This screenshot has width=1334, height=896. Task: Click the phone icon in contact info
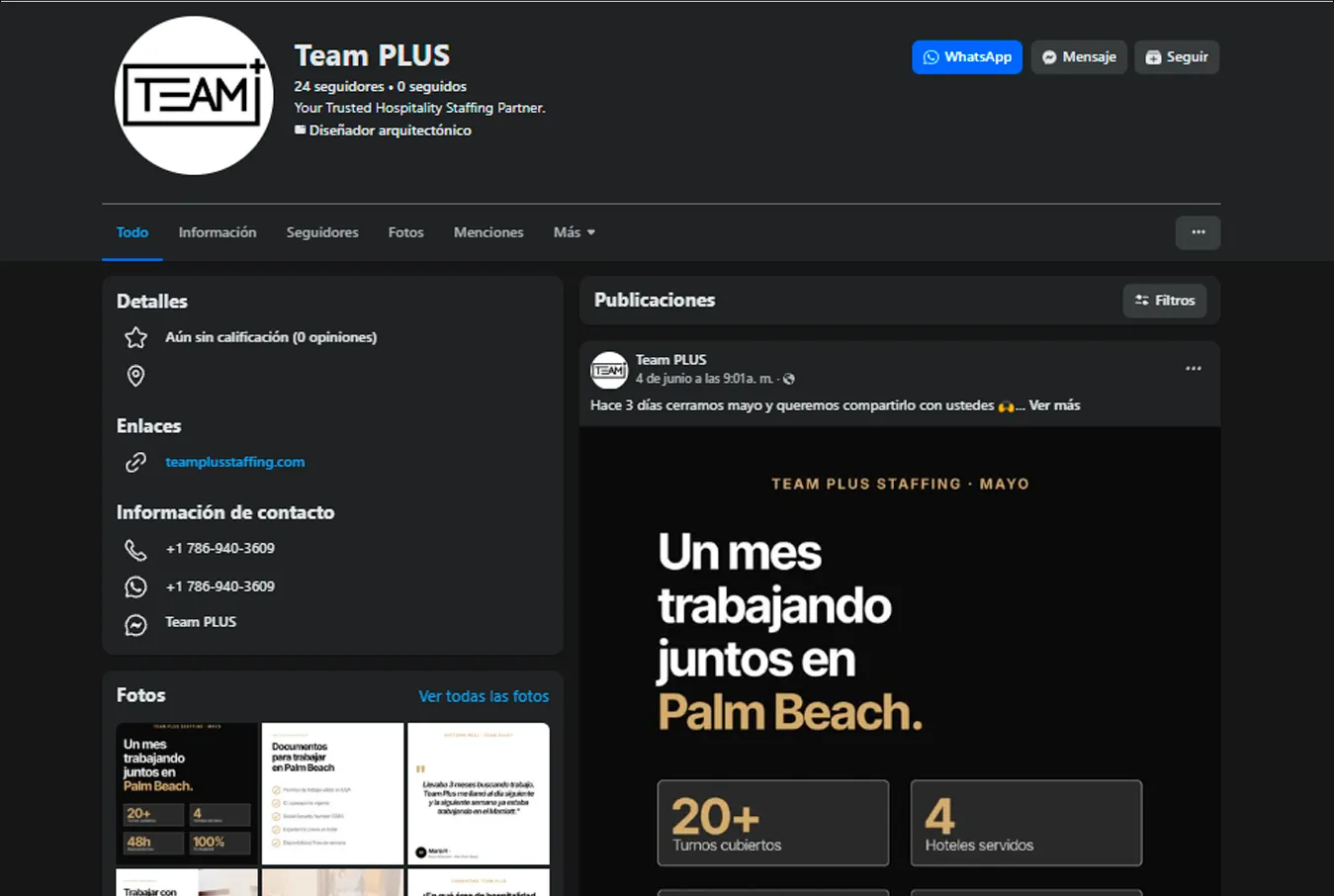point(135,550)
